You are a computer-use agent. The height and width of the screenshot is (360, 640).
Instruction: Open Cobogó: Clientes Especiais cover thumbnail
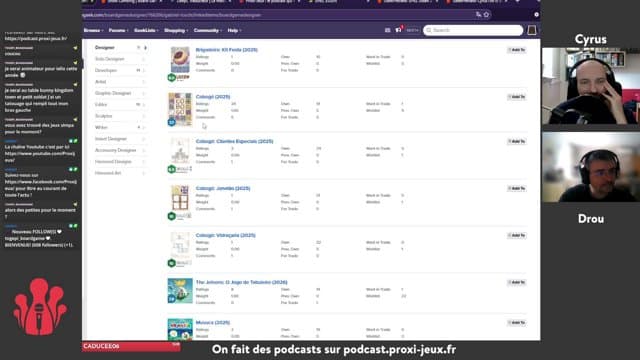[180, 151]
